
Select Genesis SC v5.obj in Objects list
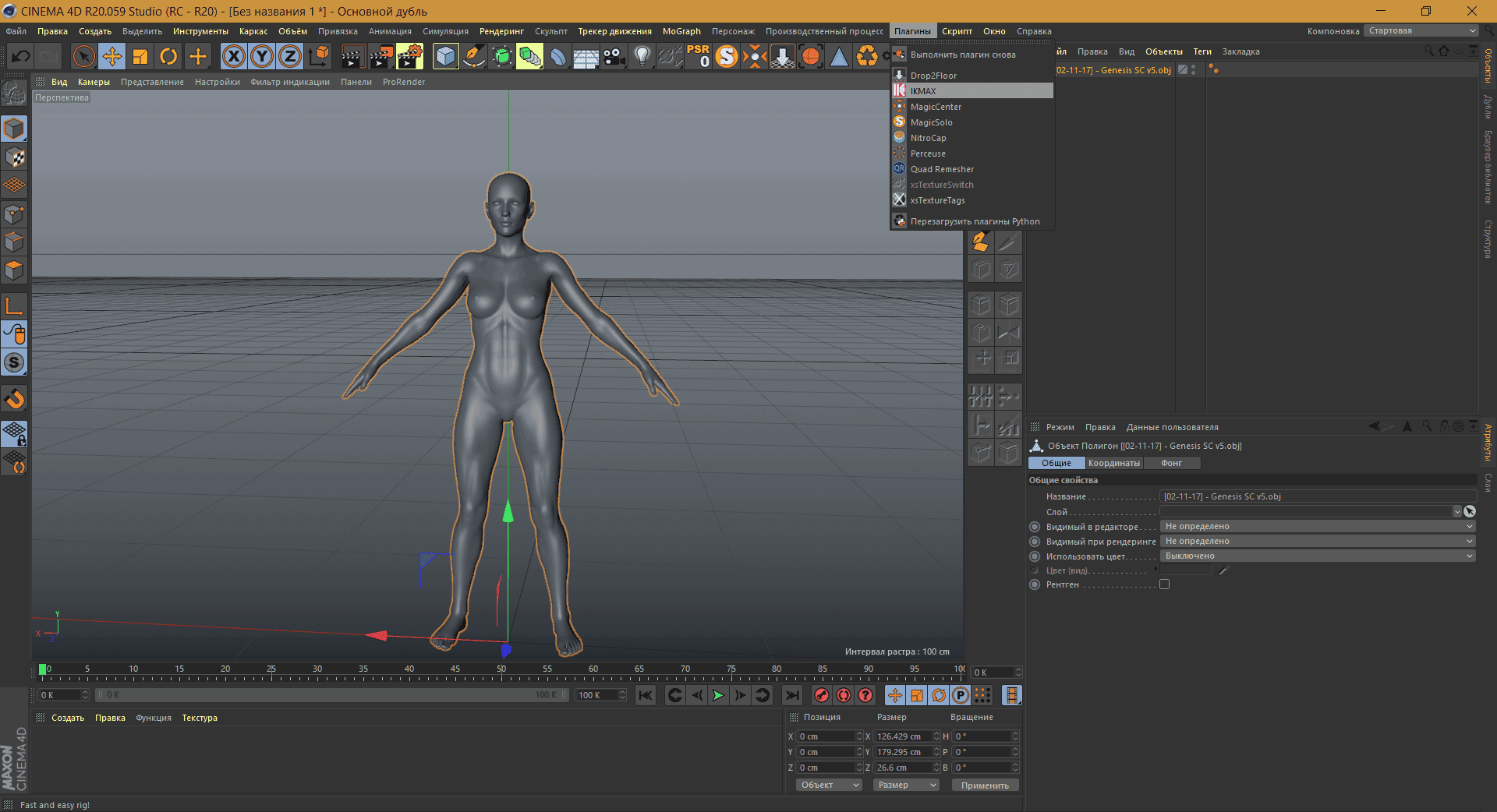point(1113,70)
